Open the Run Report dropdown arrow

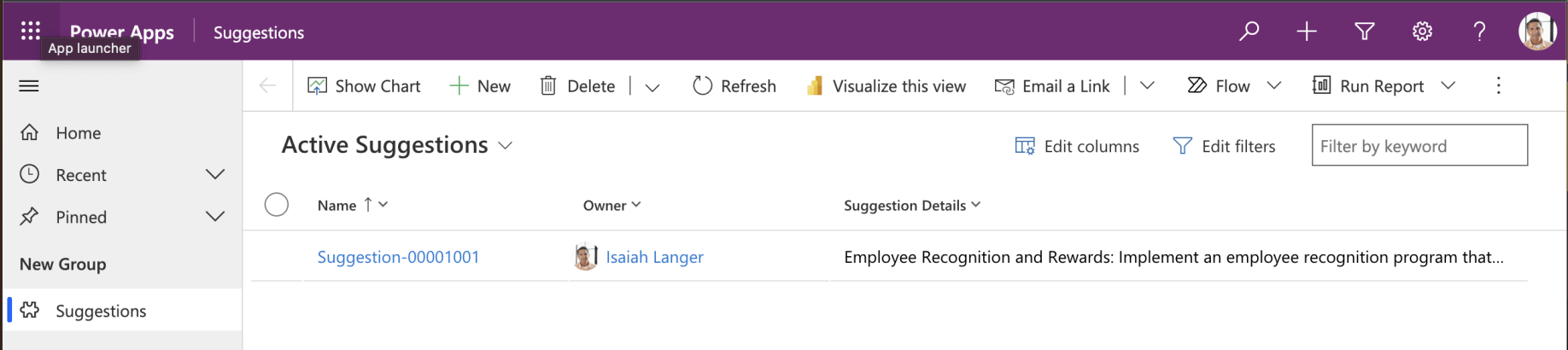(1448, 85)
